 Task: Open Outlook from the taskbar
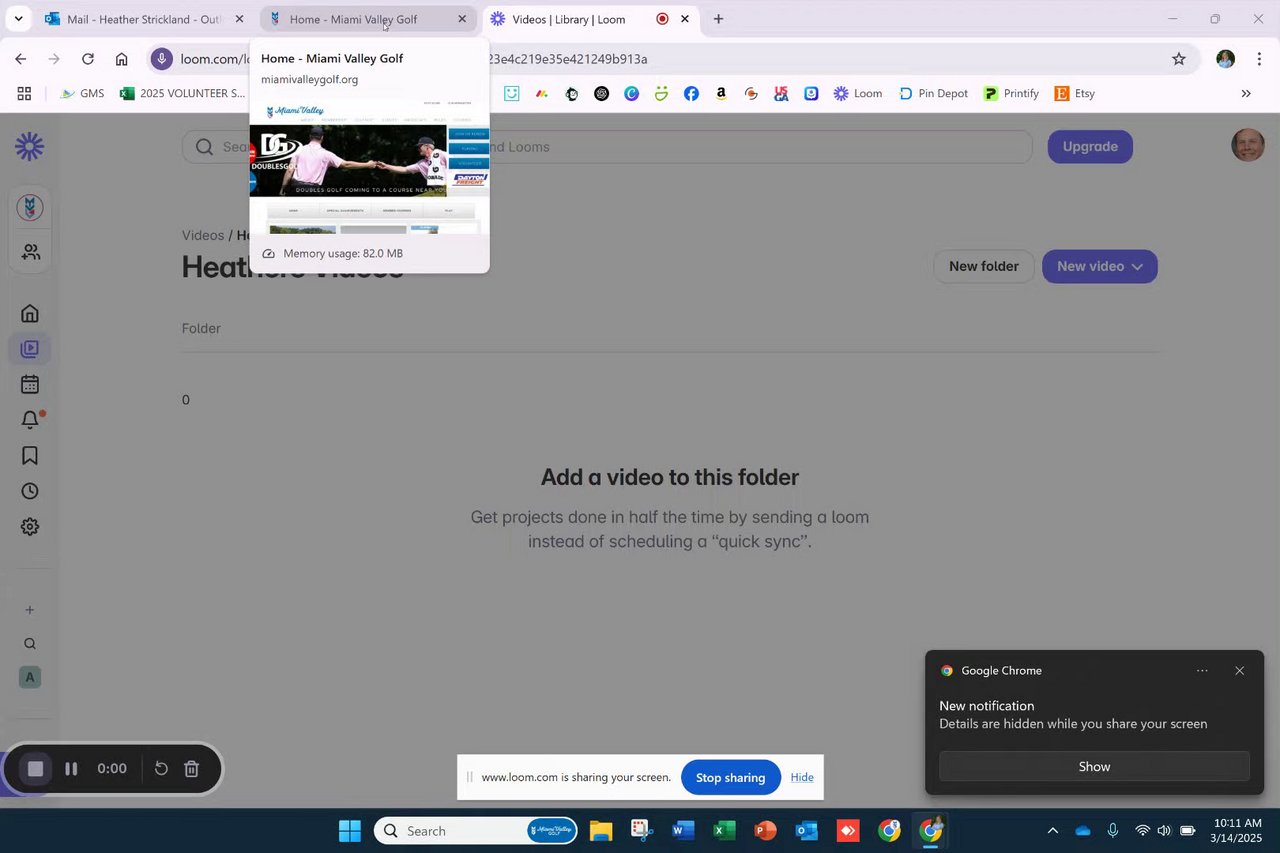[806, 831]
